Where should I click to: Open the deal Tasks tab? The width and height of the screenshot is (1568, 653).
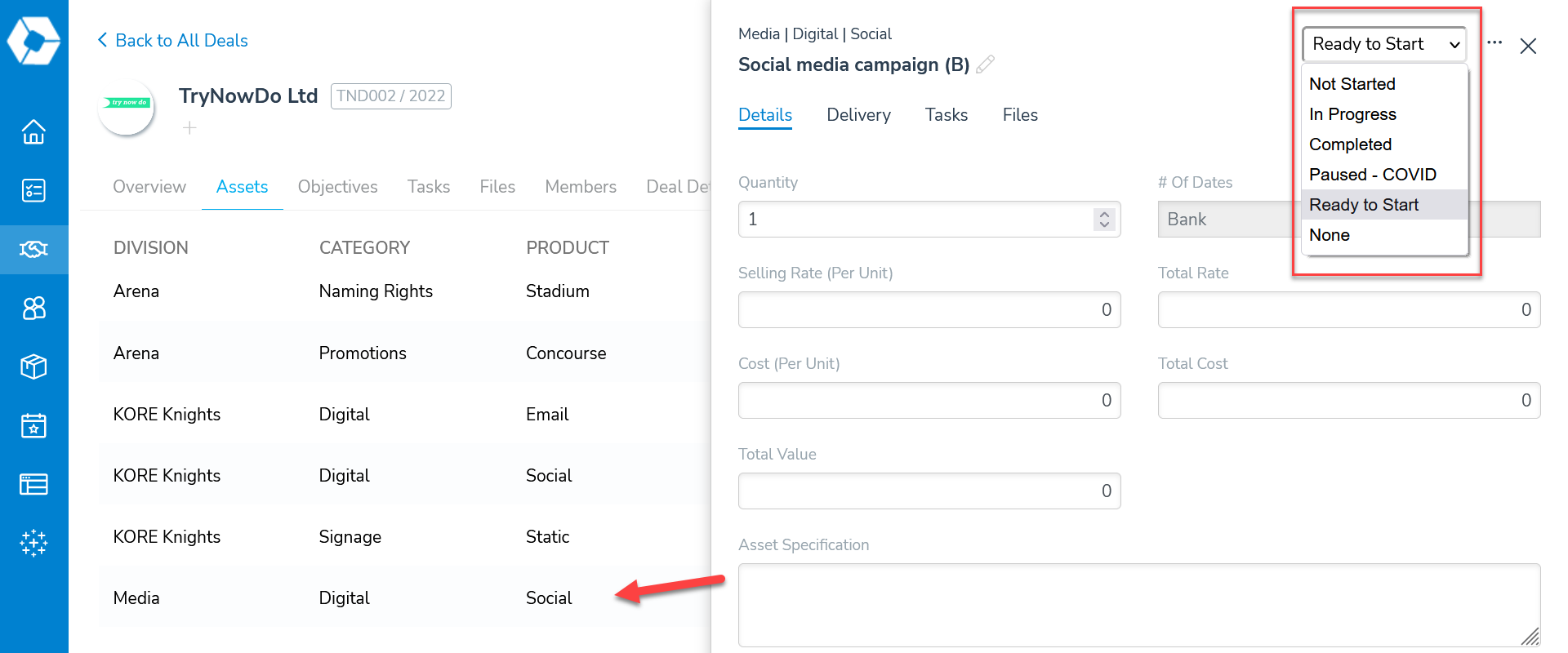pos(429,187)
